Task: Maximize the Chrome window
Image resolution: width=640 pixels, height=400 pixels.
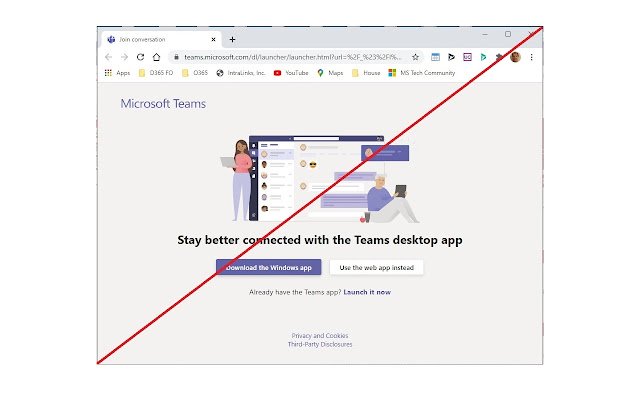Action: (508, 34)
